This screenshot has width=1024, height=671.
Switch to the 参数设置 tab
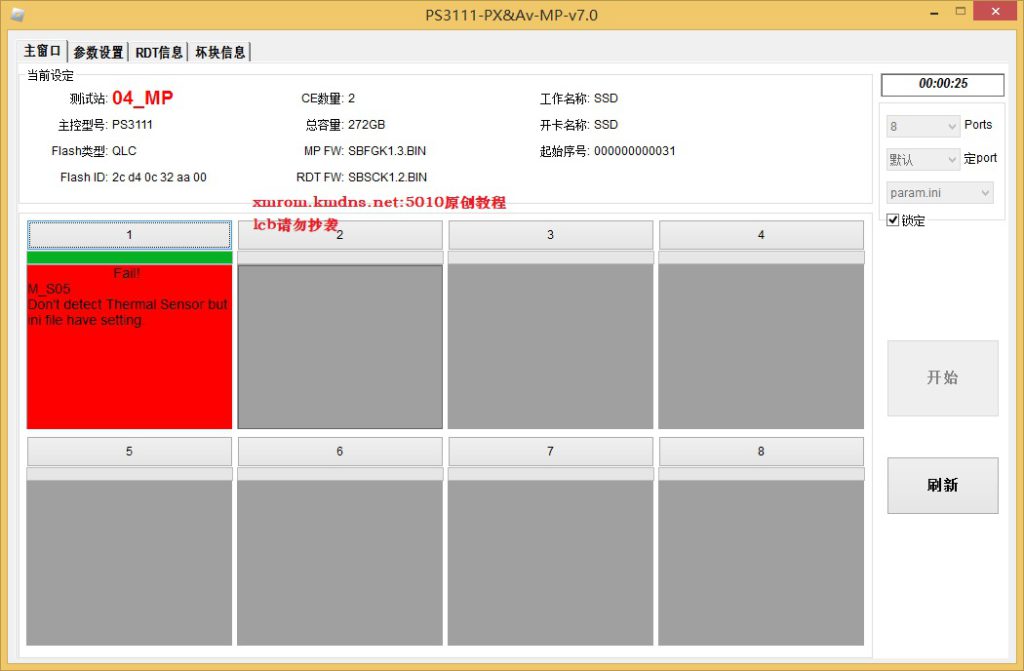click(x=98, y=52)
